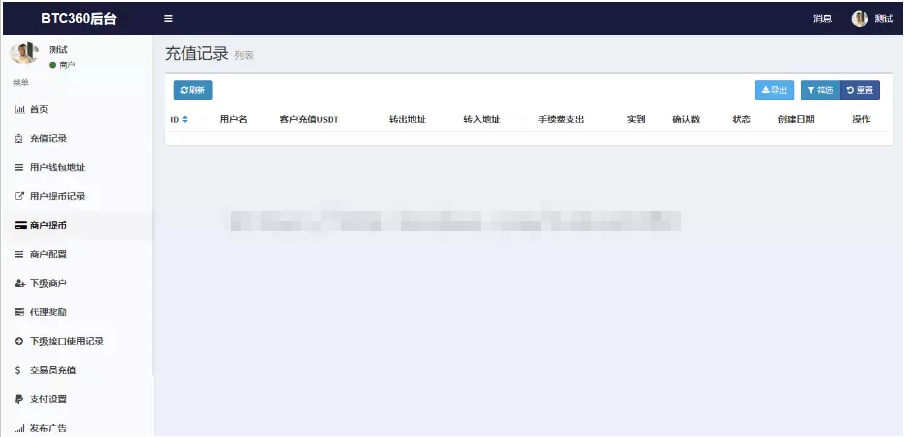Screen dimensions: 904x437
Task: Open 用户提币记录 in the sidebar
Action: click(77, 196)
